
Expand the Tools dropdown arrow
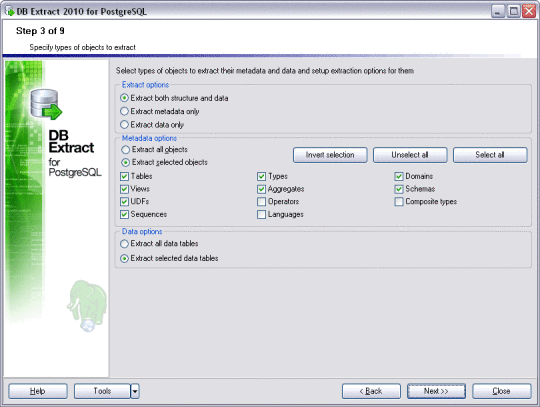(x=135, y=391)
